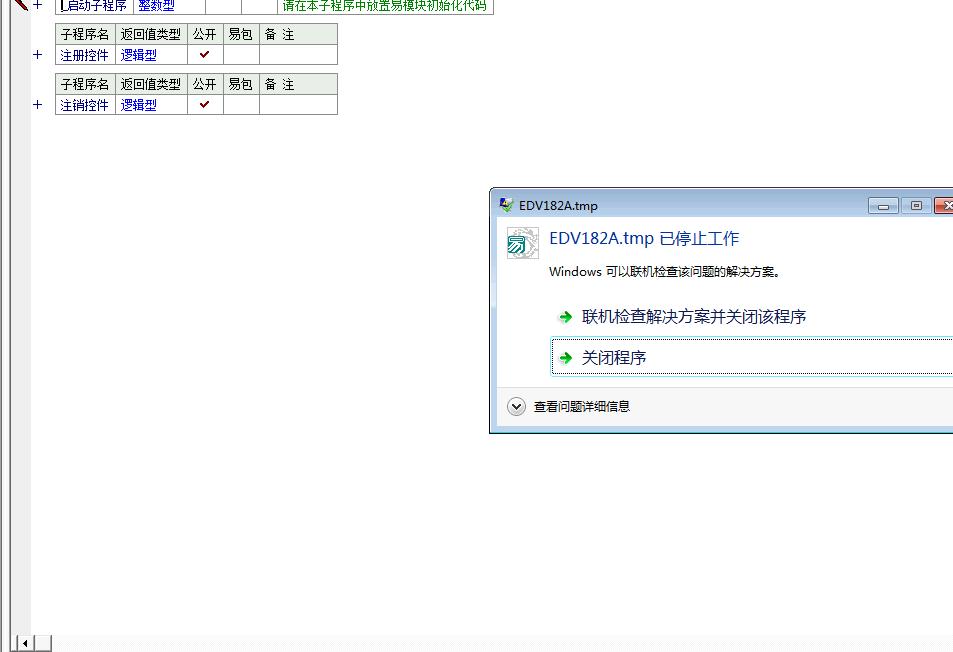
Task: Minimize the EDV182A.tmp dialog window
Action: (x=883, y=206)
